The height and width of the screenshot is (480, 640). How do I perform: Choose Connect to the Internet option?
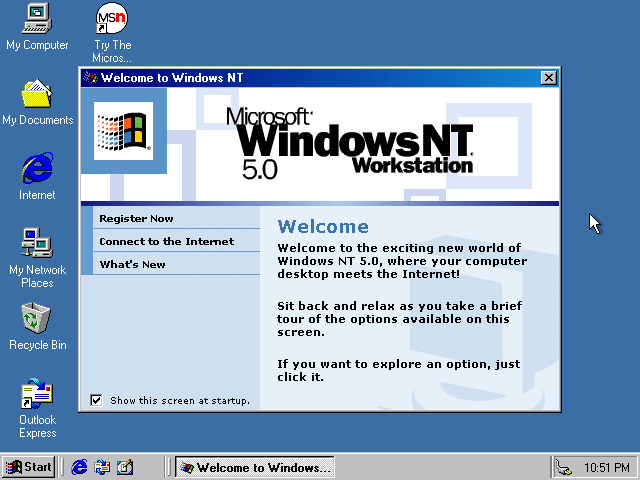coord(176,241)
